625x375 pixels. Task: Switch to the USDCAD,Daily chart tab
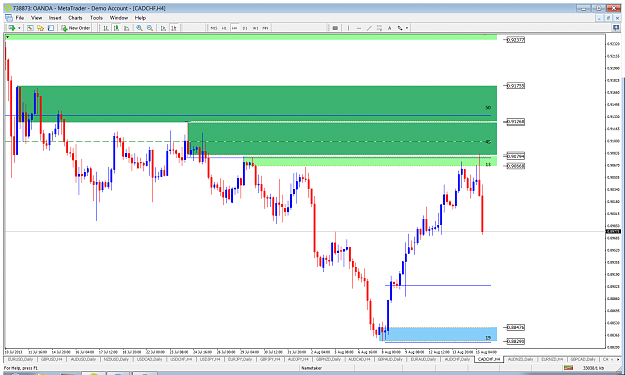tap(150, 359)
